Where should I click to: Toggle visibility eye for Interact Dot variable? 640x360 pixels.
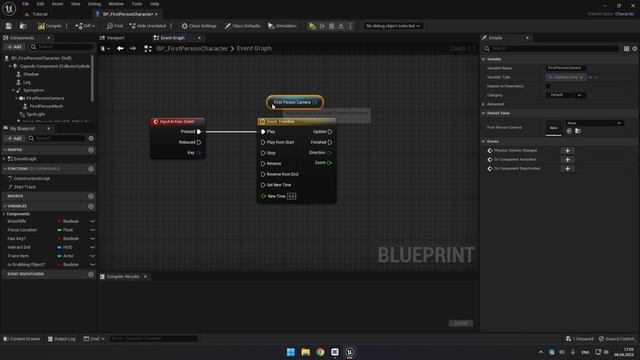(93, 247)
